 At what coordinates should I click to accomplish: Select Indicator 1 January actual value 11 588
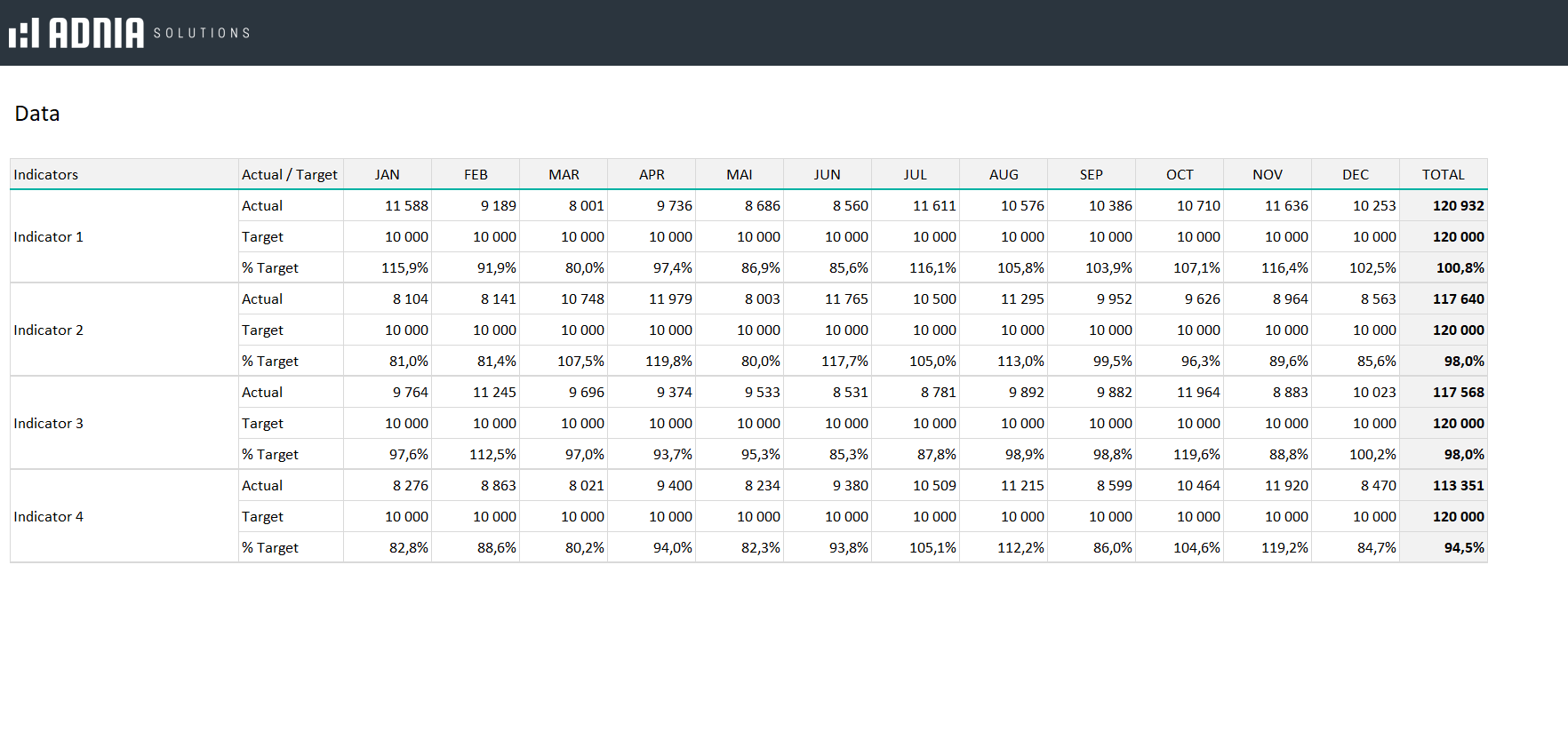pos(406,206)
